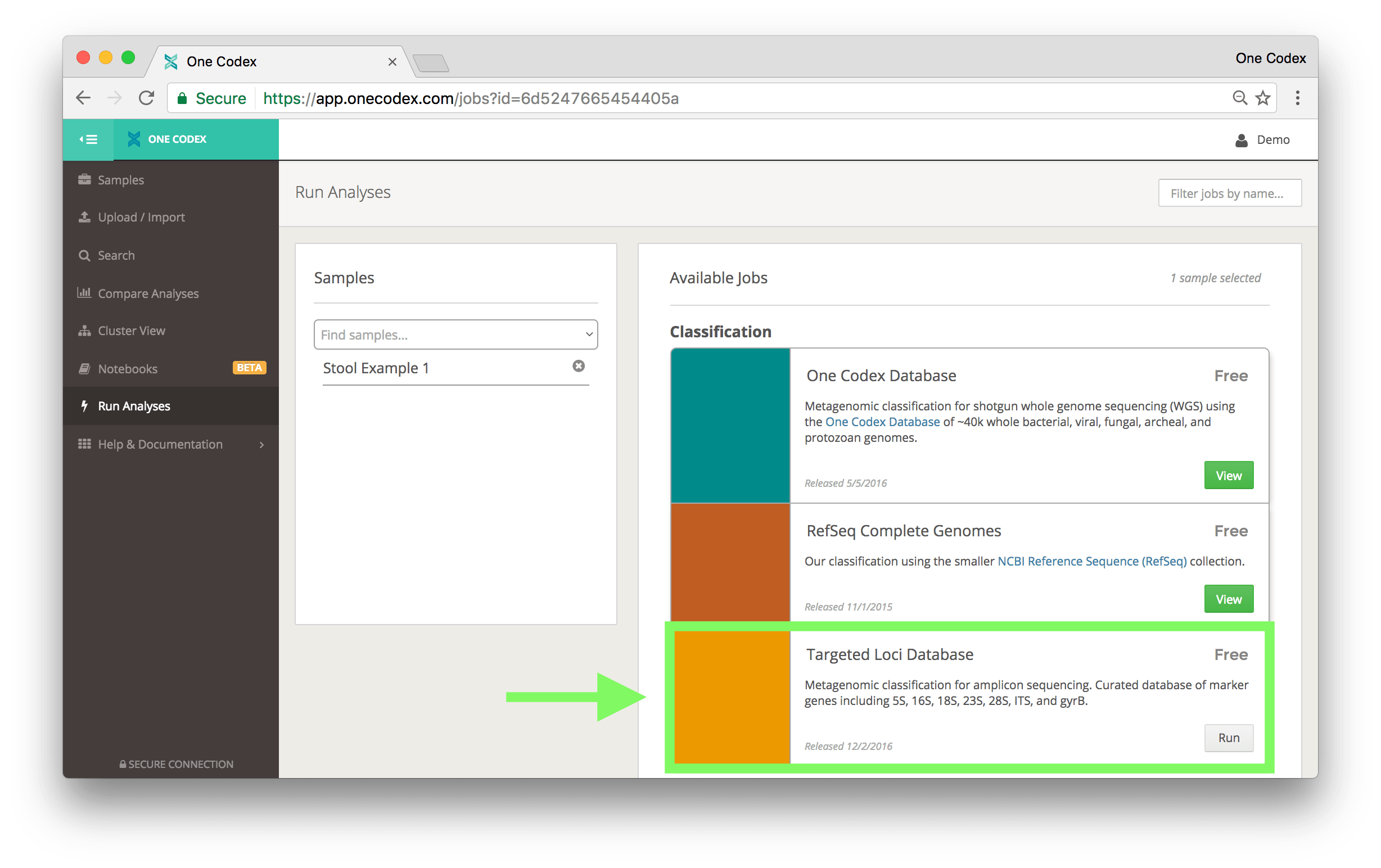The image size is (1381, 868).
Task: Click Released 12/2/2016 text
Action: (848, 746)
